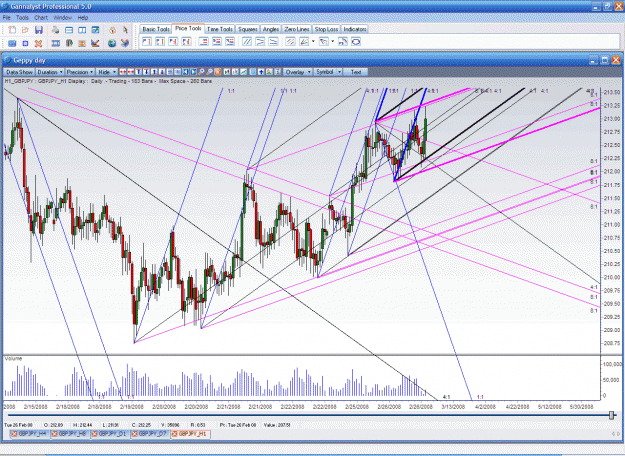The height and width of the screenshot is (456, 625).
Task: Open the File menu
Action: point(6,18)
